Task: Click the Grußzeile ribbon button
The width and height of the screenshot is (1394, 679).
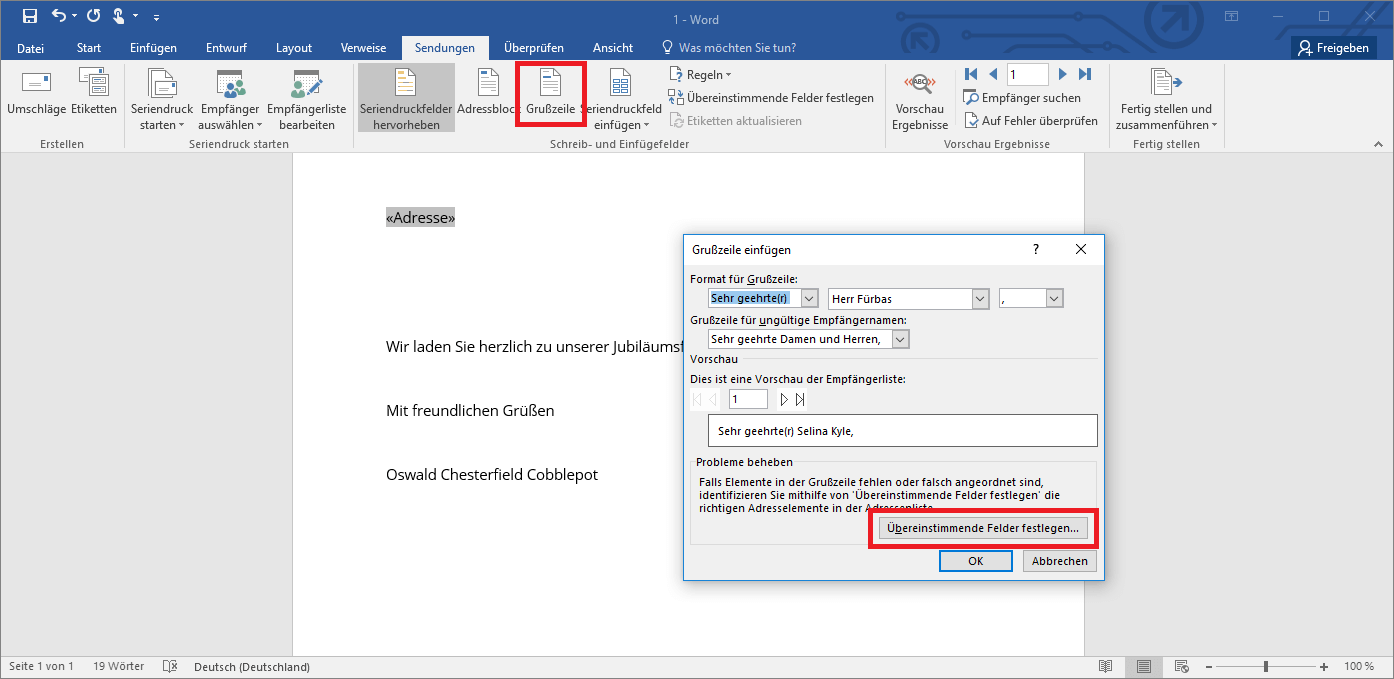Action: (x=550, y=96)
